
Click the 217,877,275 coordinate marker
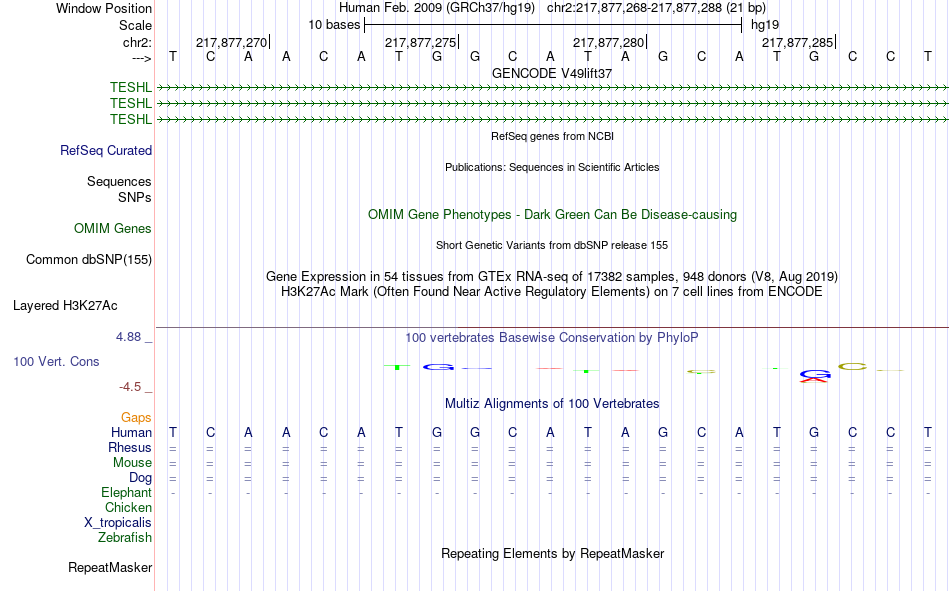pyautogui.click(x=420, y=42)
